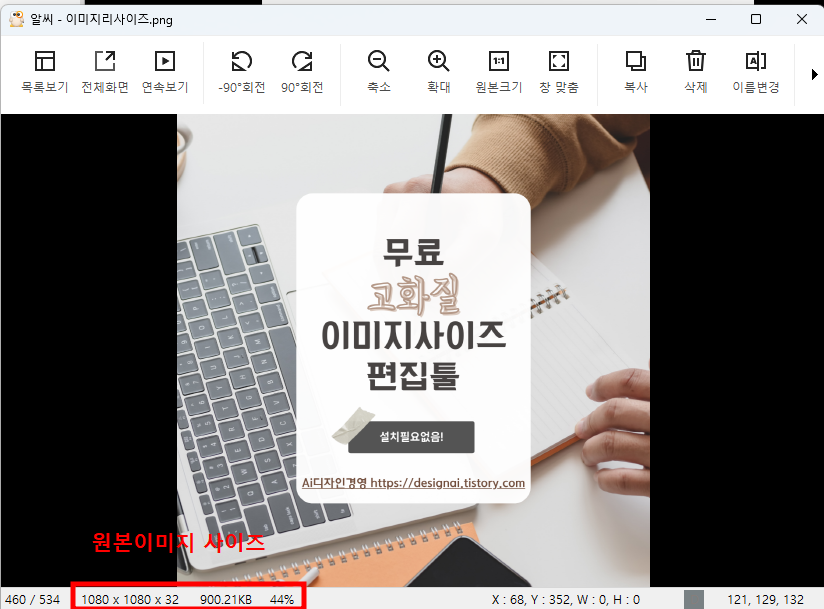824x609 pixels.
Task: Start the 연속보기 slideshow
Action: tap(165, 72)
